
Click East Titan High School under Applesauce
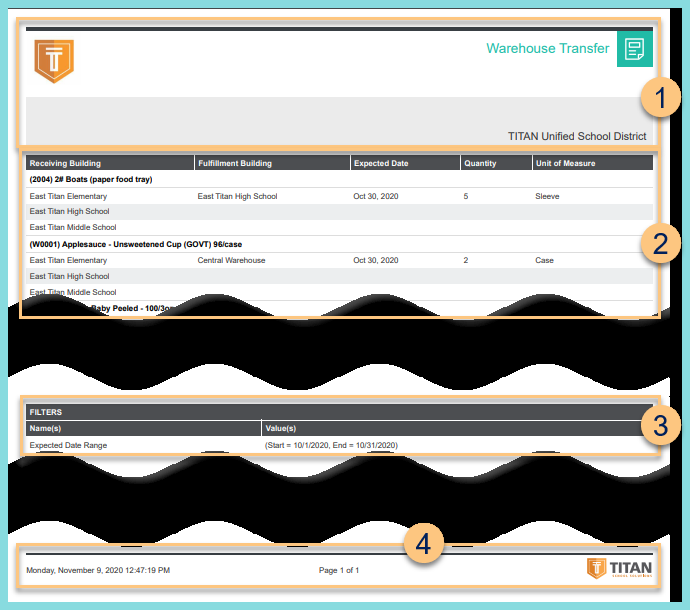[x=69, y=276]
